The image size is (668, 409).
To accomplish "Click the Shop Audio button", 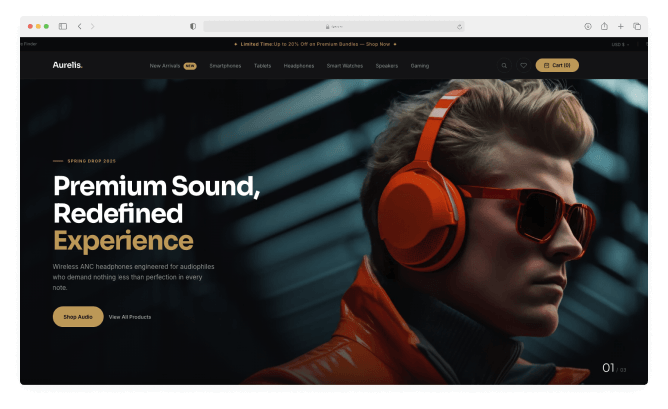I will click(78, 317).
